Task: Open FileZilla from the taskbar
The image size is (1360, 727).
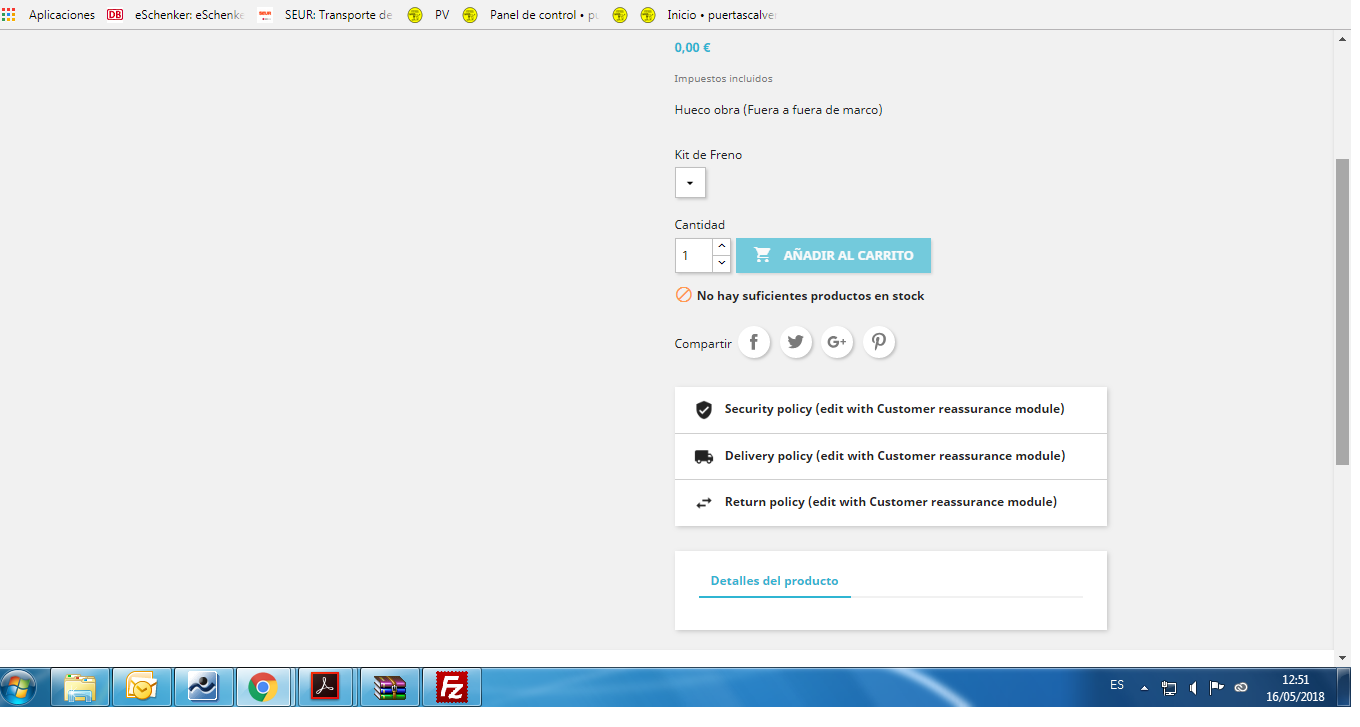Action: point(452,687)
